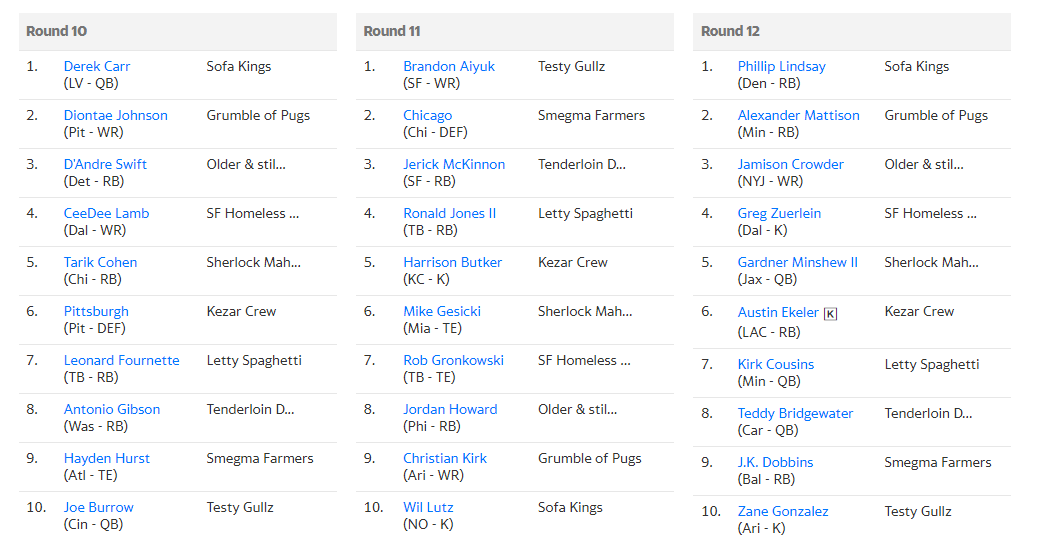This screenshot has width=1045, height=543.
Task: Open Wil Lutz kicker link
Action: click(x=428, y=507)
